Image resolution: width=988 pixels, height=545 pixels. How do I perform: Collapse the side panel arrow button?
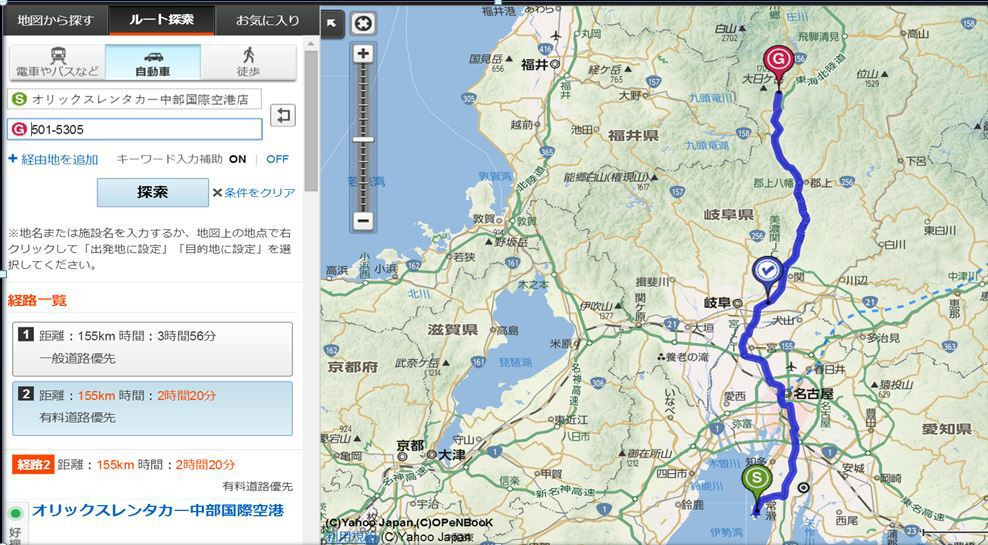[x=332, y=24]
